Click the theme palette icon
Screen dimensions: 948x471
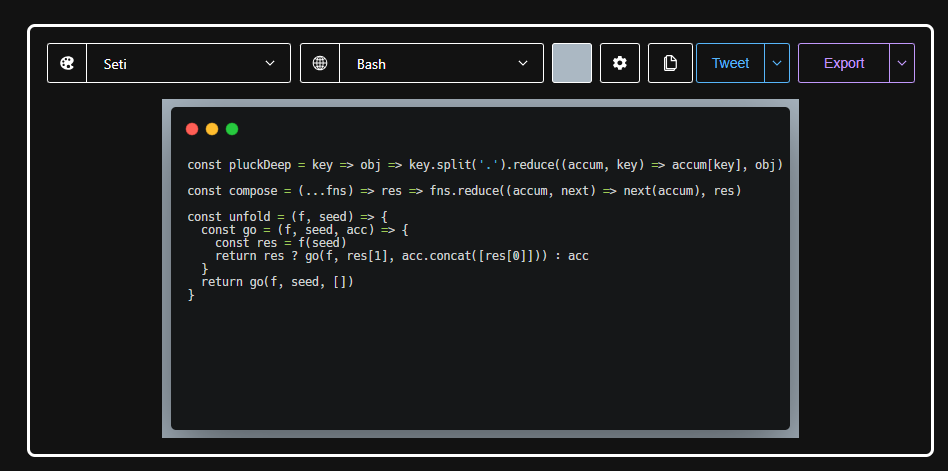(x=67, y=63)
